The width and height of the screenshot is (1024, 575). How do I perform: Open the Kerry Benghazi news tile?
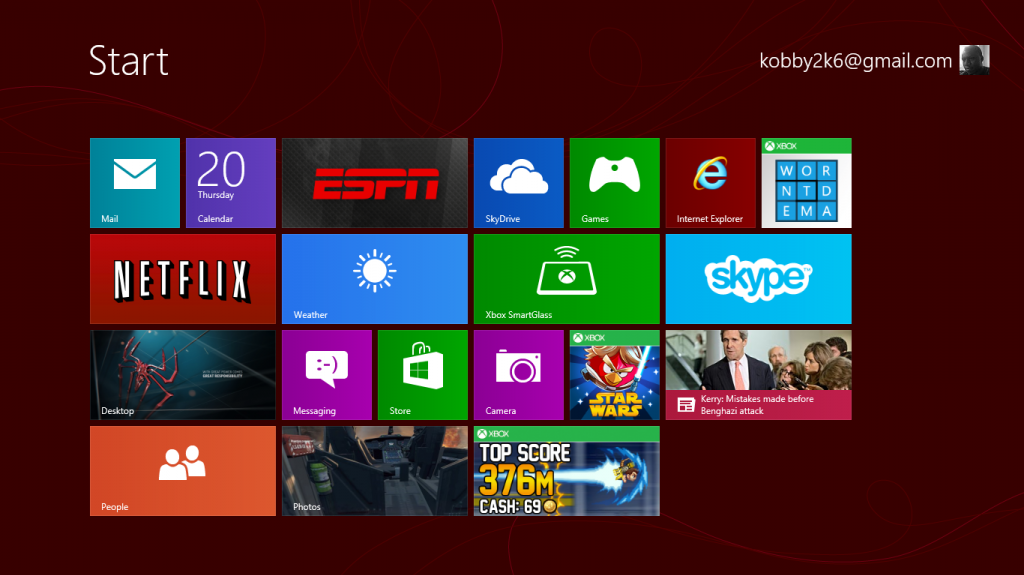coord(759,375)
